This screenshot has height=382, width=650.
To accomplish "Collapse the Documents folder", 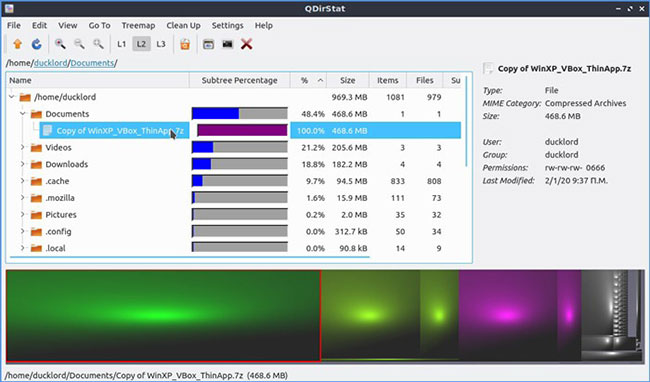I will (23, 114).
